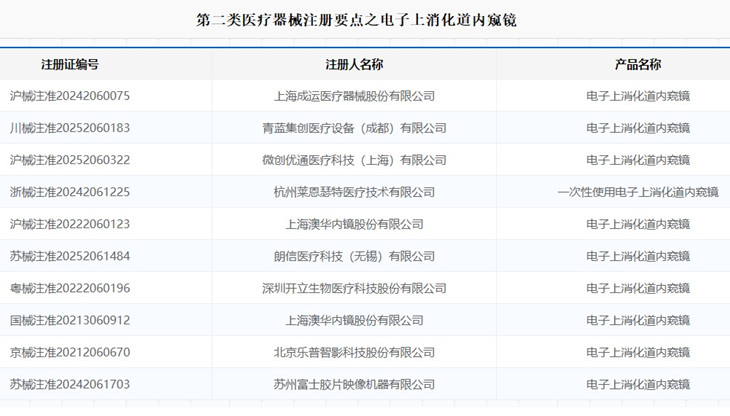Open registration 沪械注准20222060123
This screenshot has height=416, width=730.
pyautogui.click(x=70, y=224)
